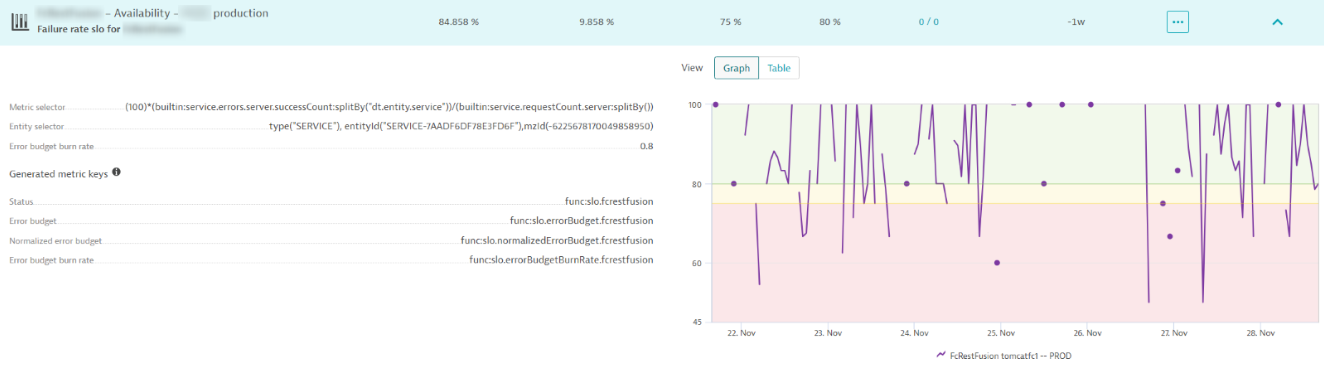The height and width of the screenshot is (368, 1324).
Task: Click info icon beside Generated metric keys
Action: tap(116, 172)
